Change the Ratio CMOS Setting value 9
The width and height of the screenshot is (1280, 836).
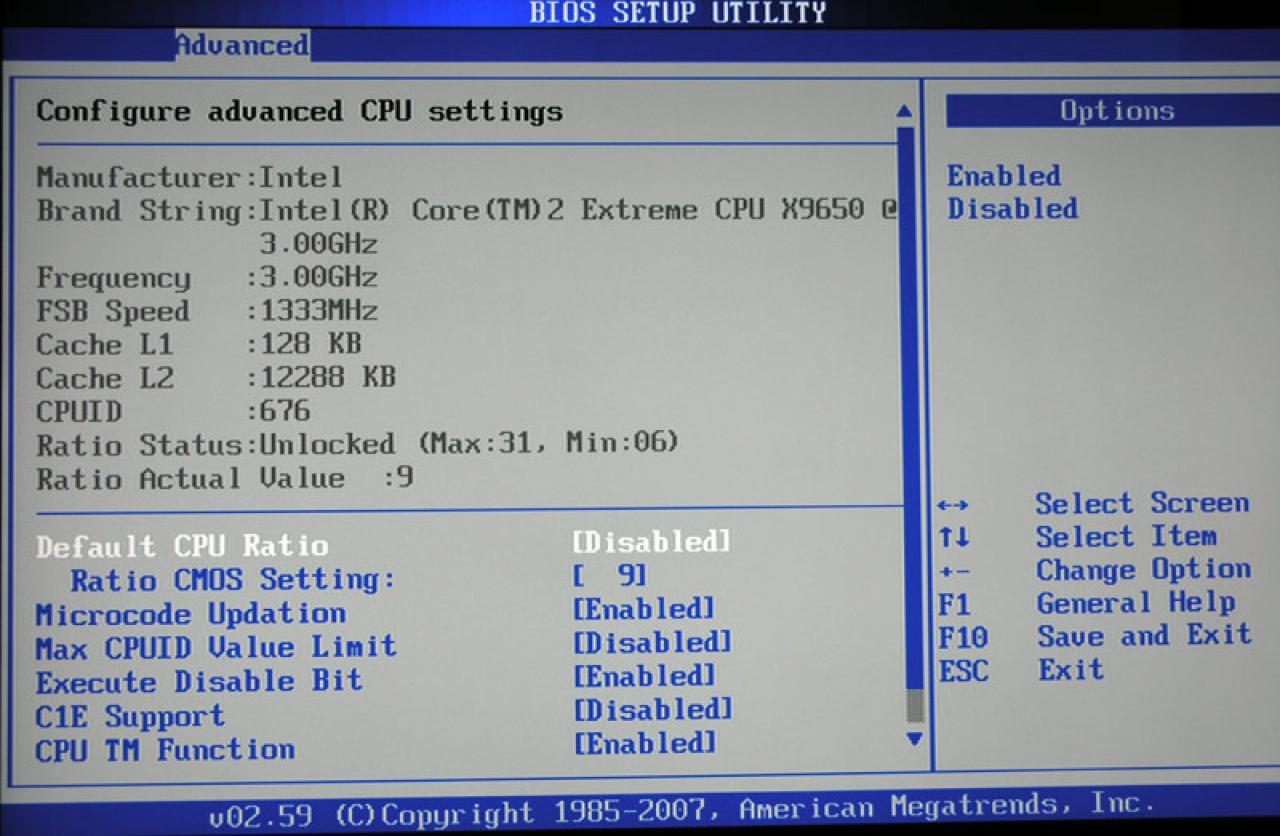(610, 575)
